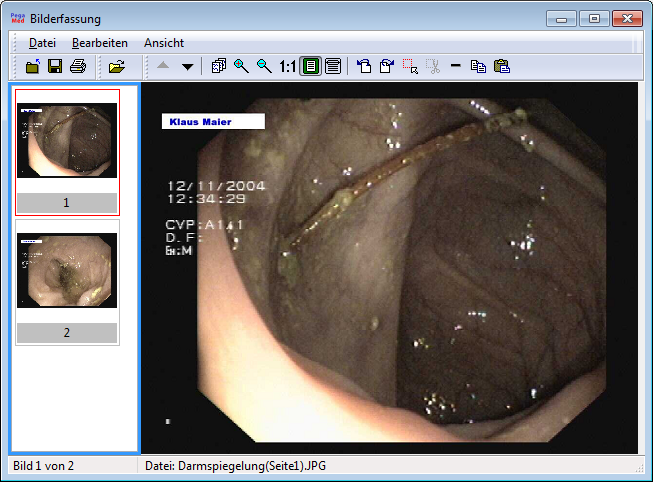Image resolution: width=653 pixels, height=482 pixels.
Task: Rotate the image clockwise
Action: pos(387,67)
